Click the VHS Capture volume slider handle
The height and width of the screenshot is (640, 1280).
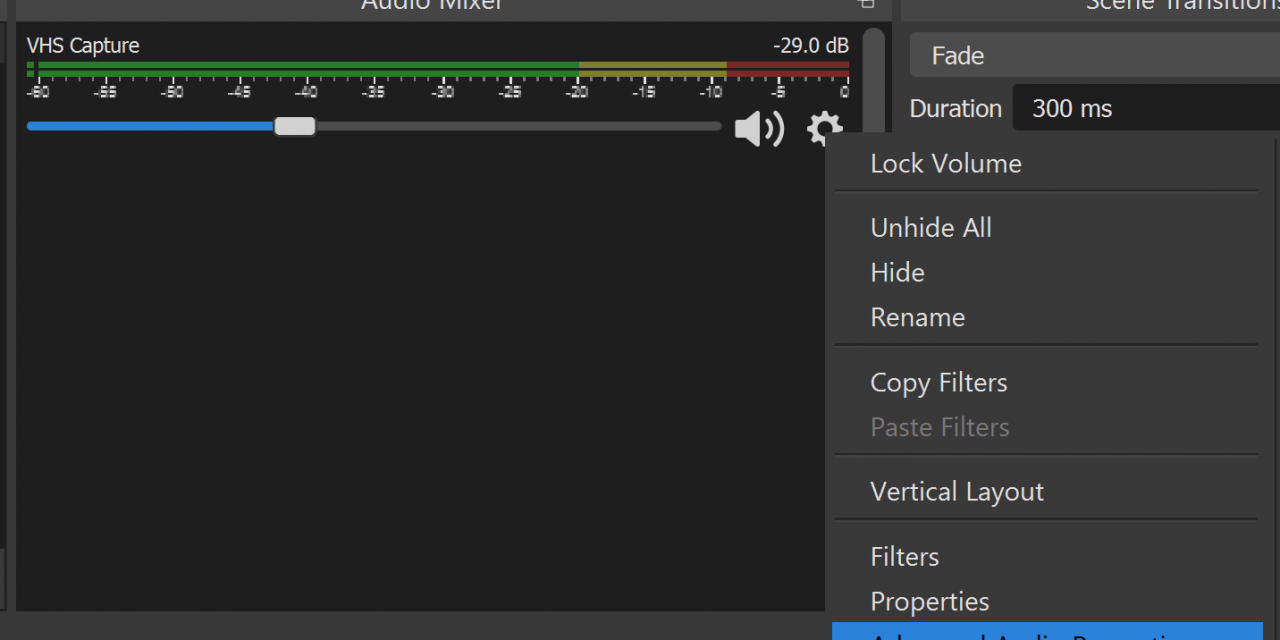[x=295, y=126]
